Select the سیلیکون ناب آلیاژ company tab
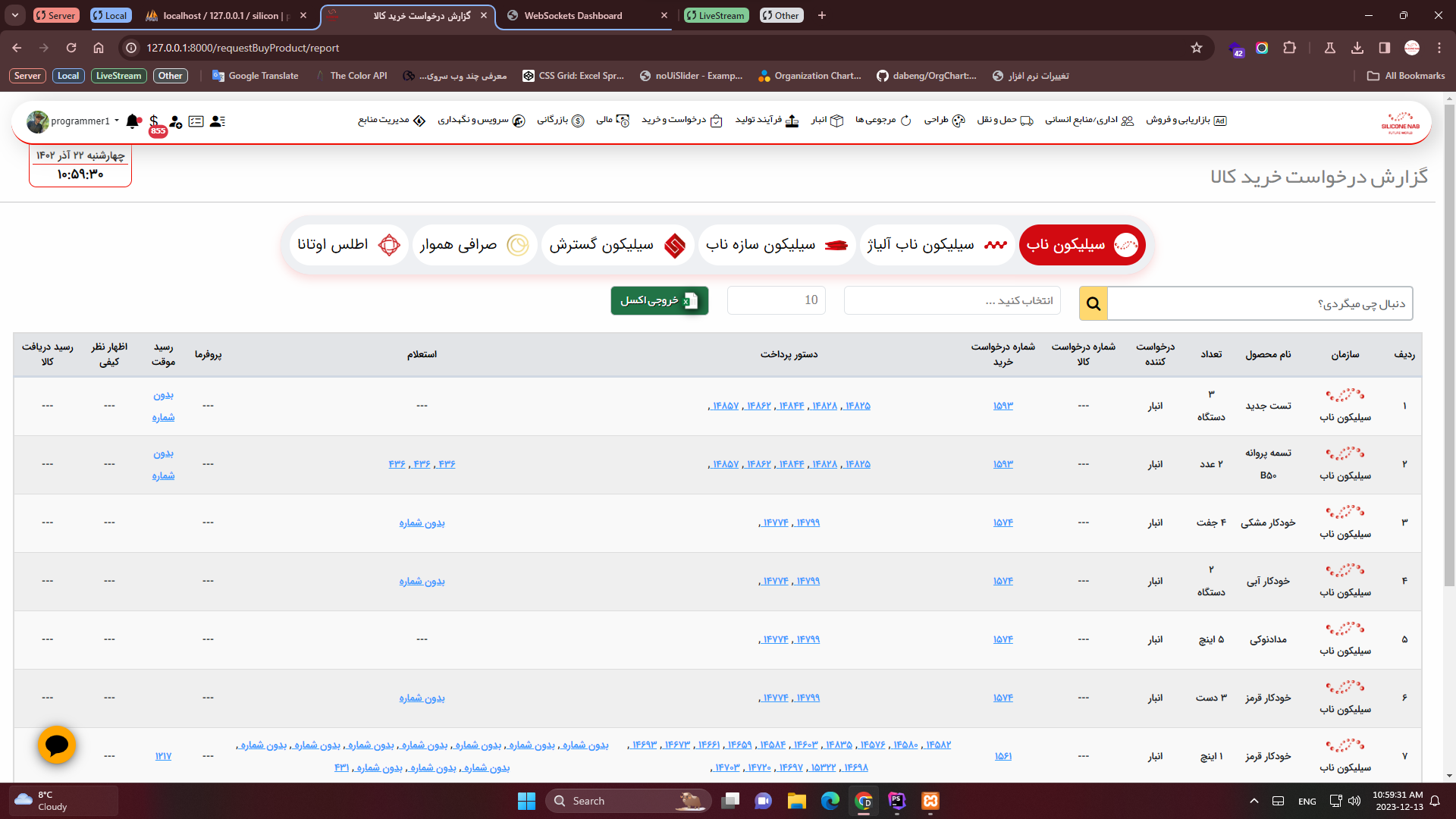Image resolution: width=1456 pixels, height=819 pixels. pyautogui.click(x=937, y=245)
